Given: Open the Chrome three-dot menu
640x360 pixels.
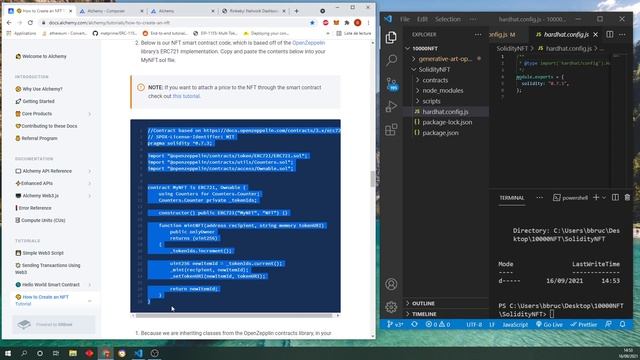Looking at the screenshot, I should pos(368,23).
